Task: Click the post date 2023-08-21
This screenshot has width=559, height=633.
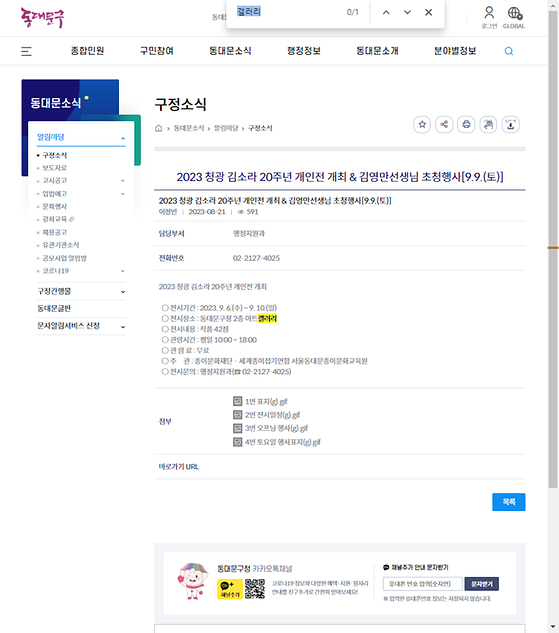Action: point(207,212)
